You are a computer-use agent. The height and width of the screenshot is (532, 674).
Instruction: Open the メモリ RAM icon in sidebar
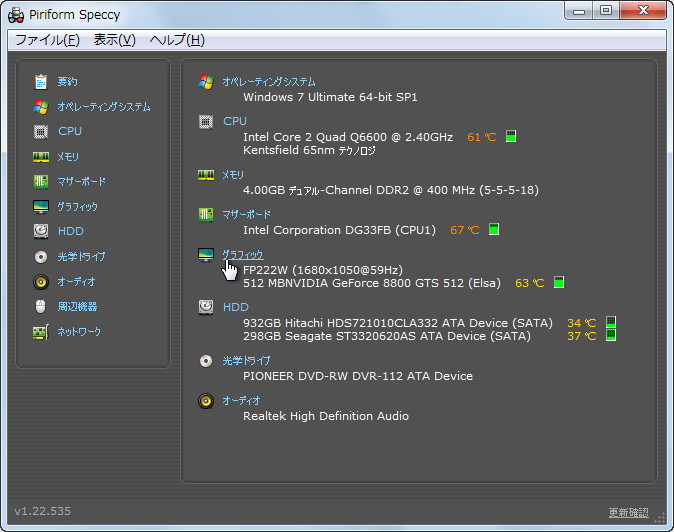click(x=41, y=157)
